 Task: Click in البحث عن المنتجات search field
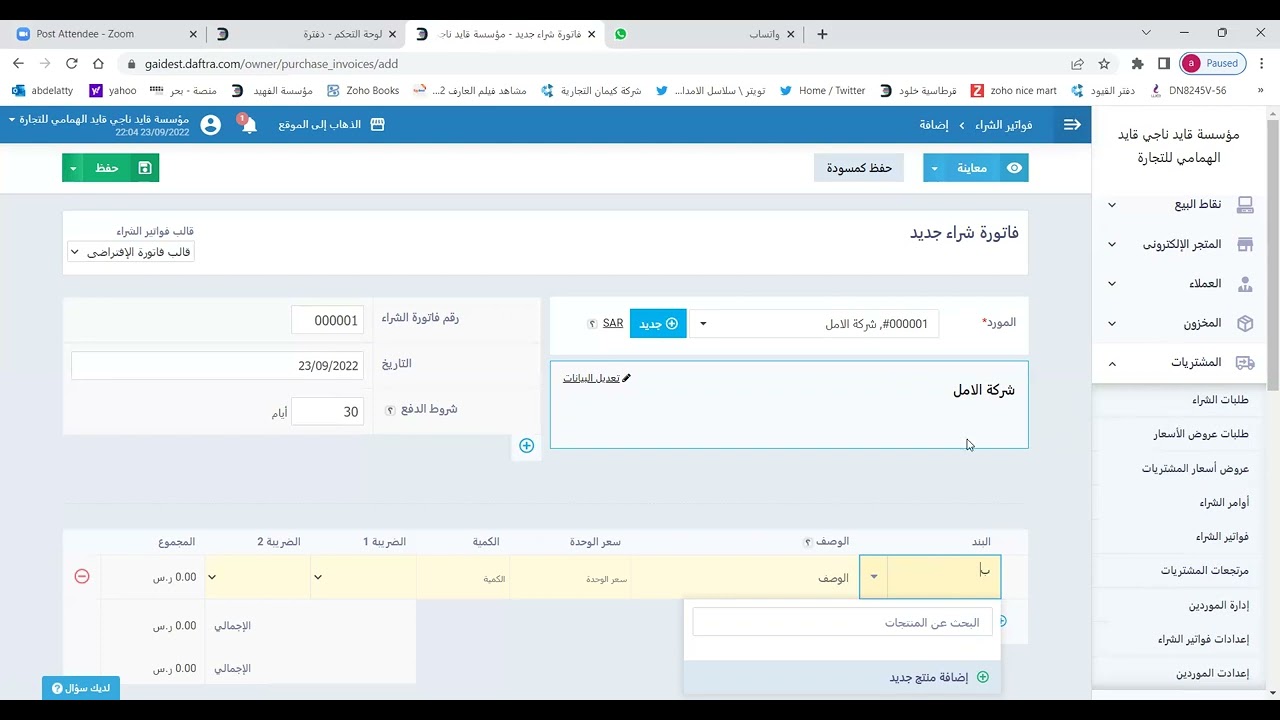843,622
